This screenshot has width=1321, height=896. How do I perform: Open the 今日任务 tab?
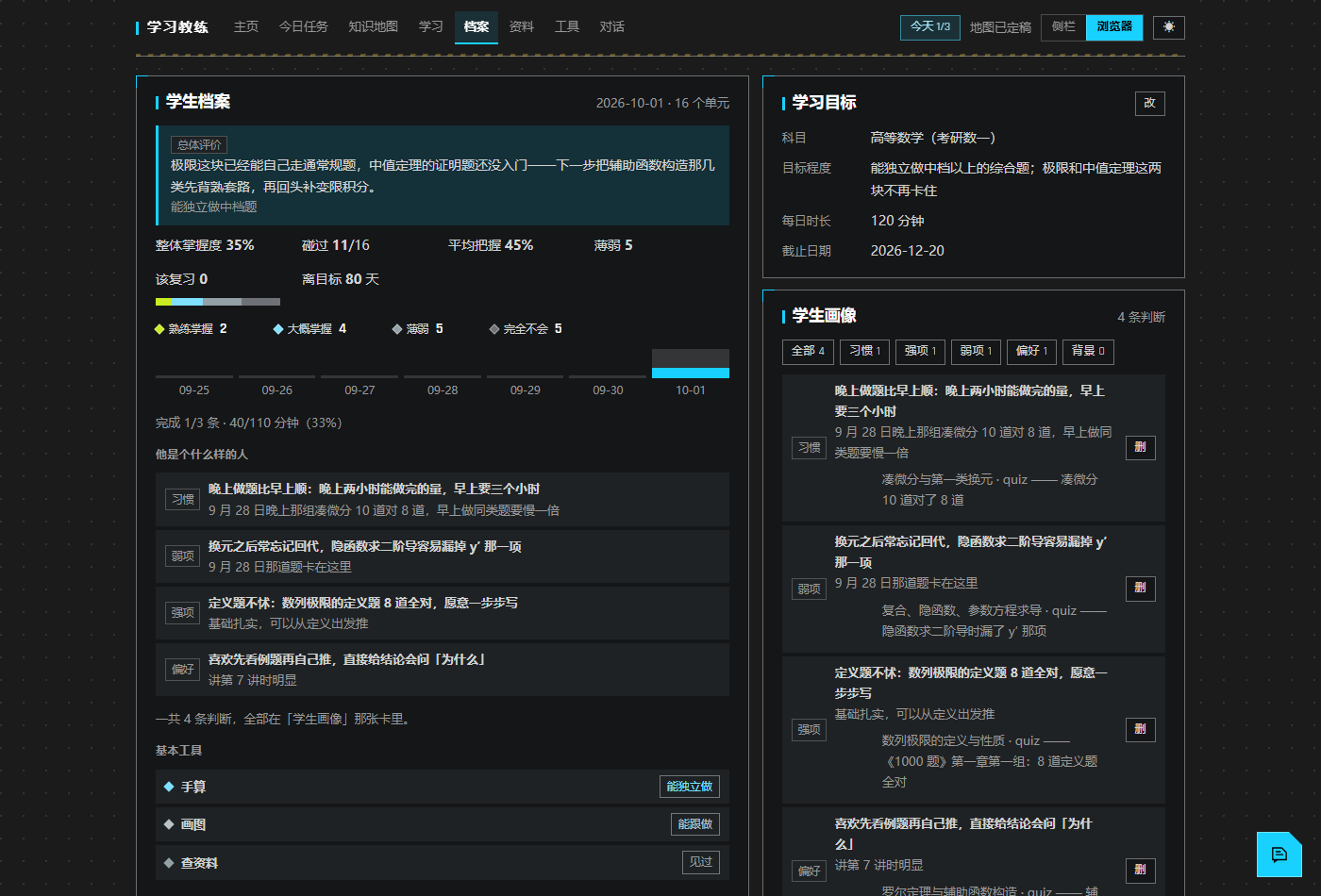click(304, 27)
